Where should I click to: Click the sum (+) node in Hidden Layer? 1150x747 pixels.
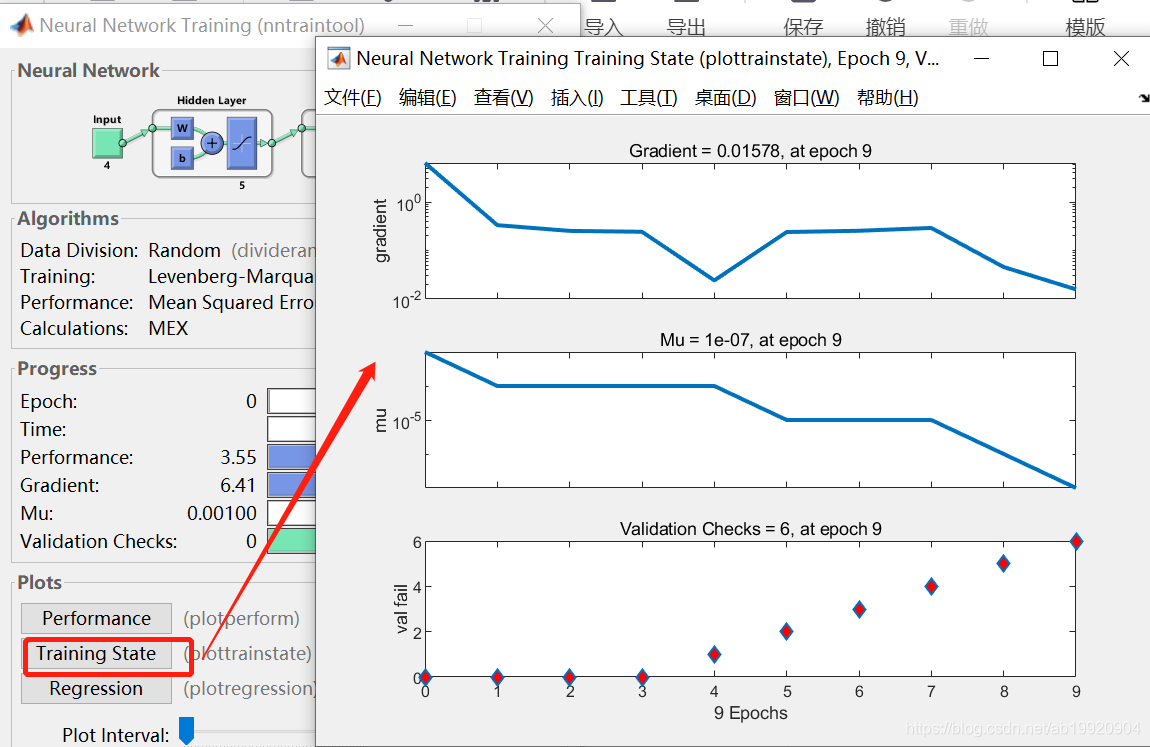click(x=212, y=143)
